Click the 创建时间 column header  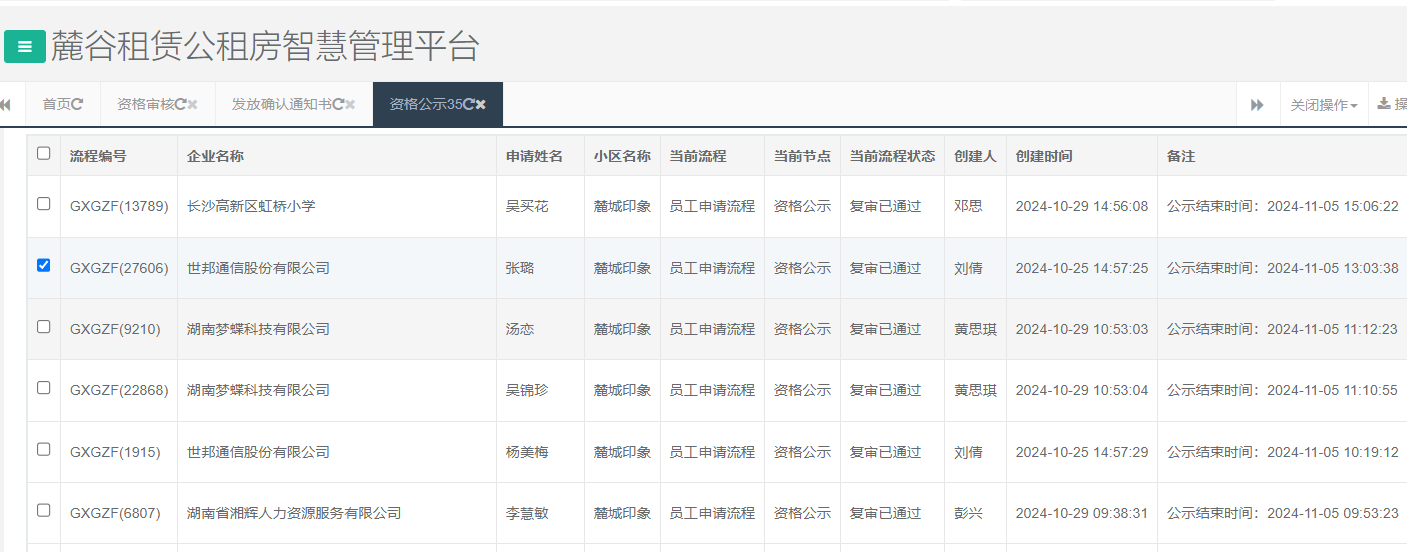(x=1043, y=156)
